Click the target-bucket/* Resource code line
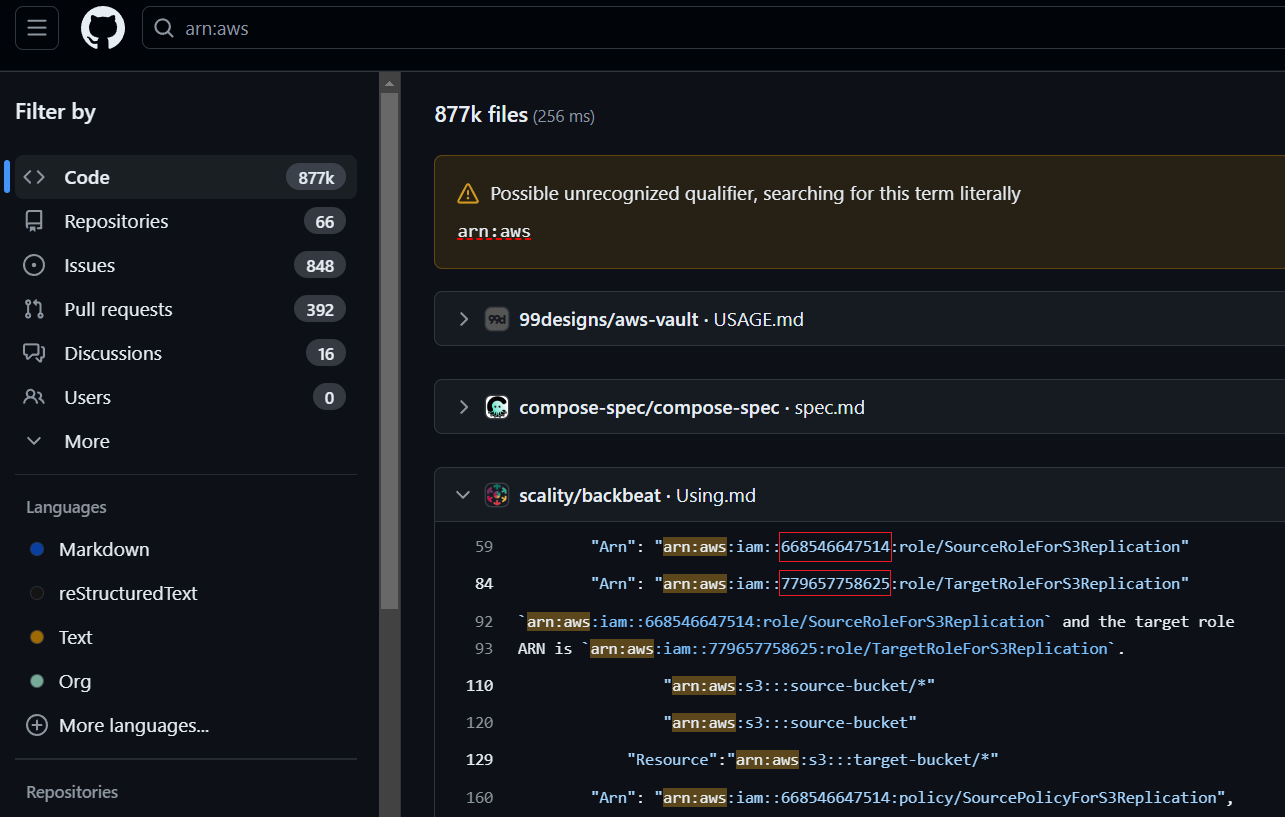The height and width of the screenshot is (817, 1285). tap(813, 760)
